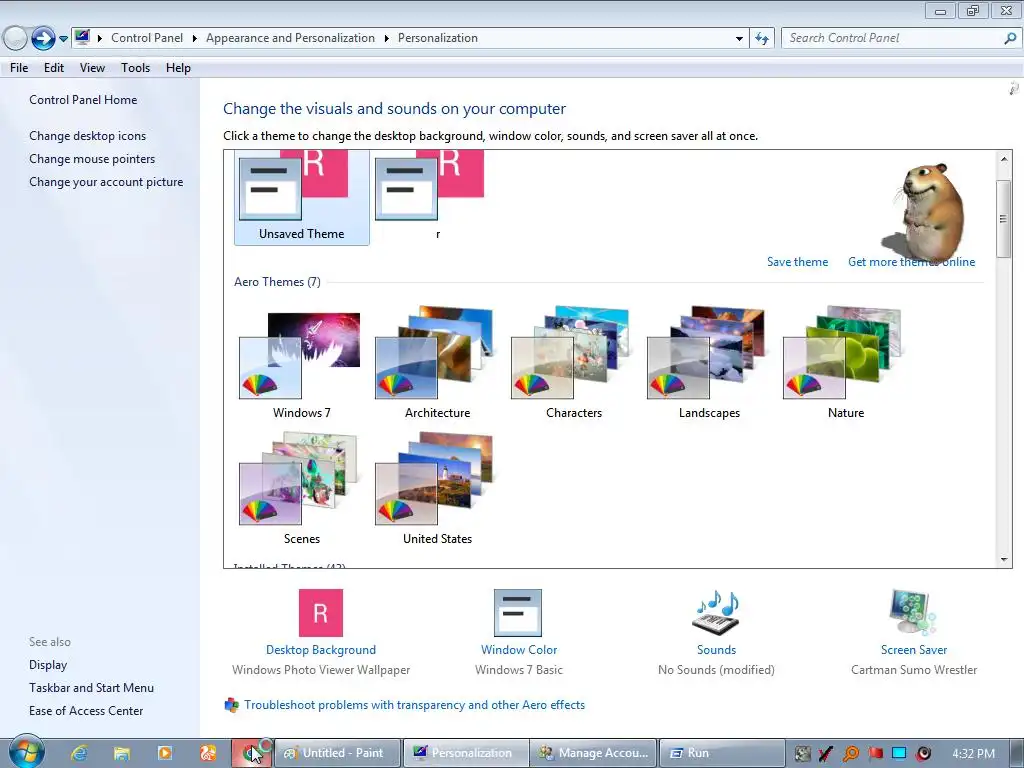Open Display under See also
This screenshot has height=768, width=1024.
(x=48, y=665)
